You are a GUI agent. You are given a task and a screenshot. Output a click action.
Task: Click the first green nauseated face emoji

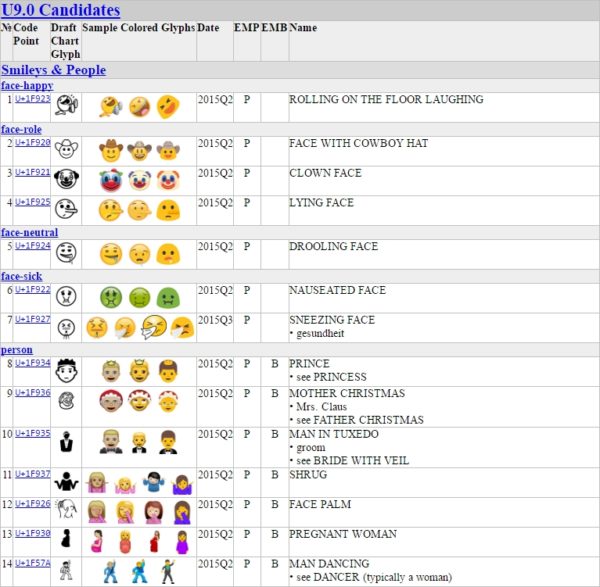pos(111,297)
